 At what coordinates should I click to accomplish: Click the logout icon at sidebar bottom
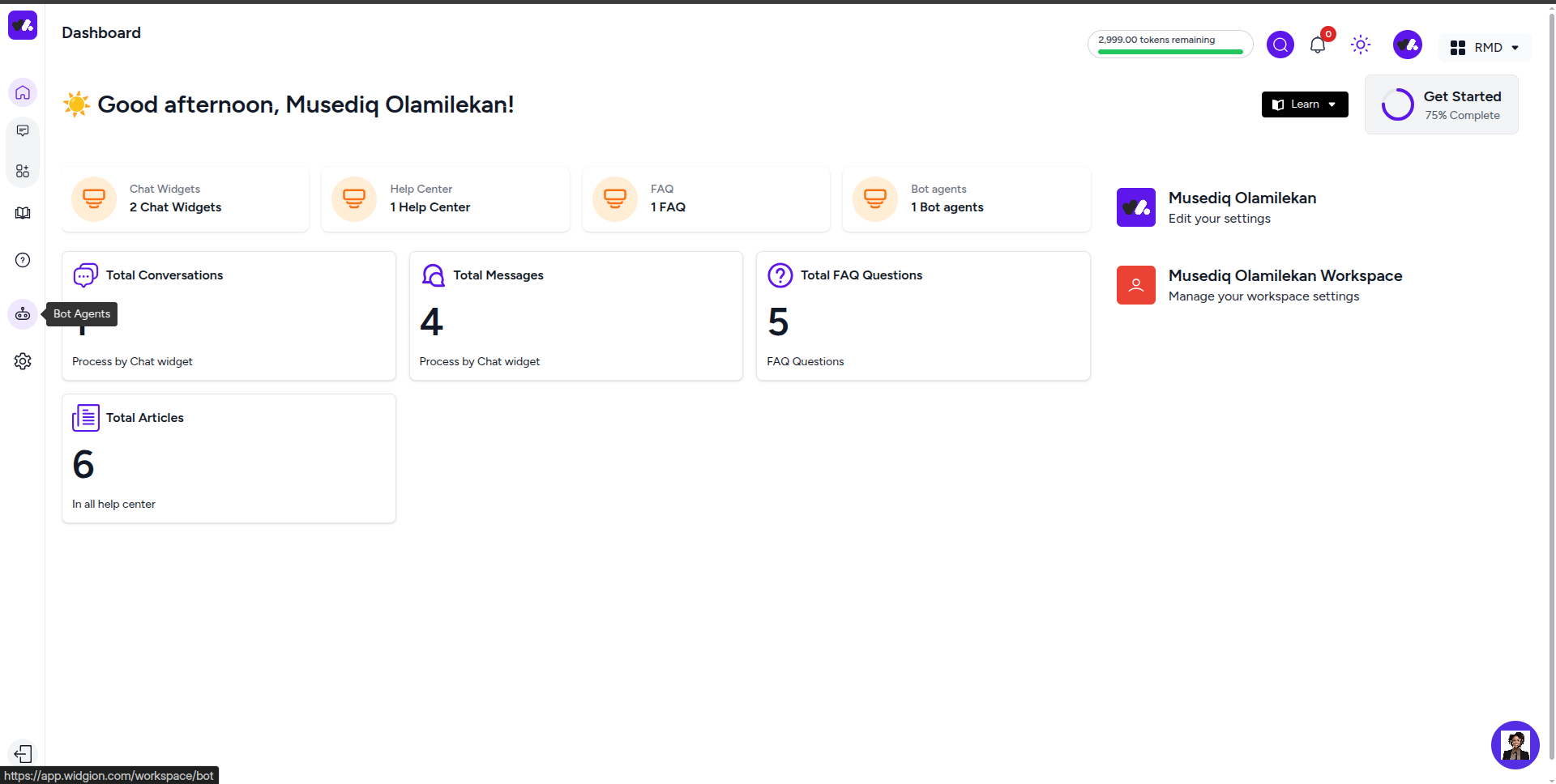pos(23,753)
